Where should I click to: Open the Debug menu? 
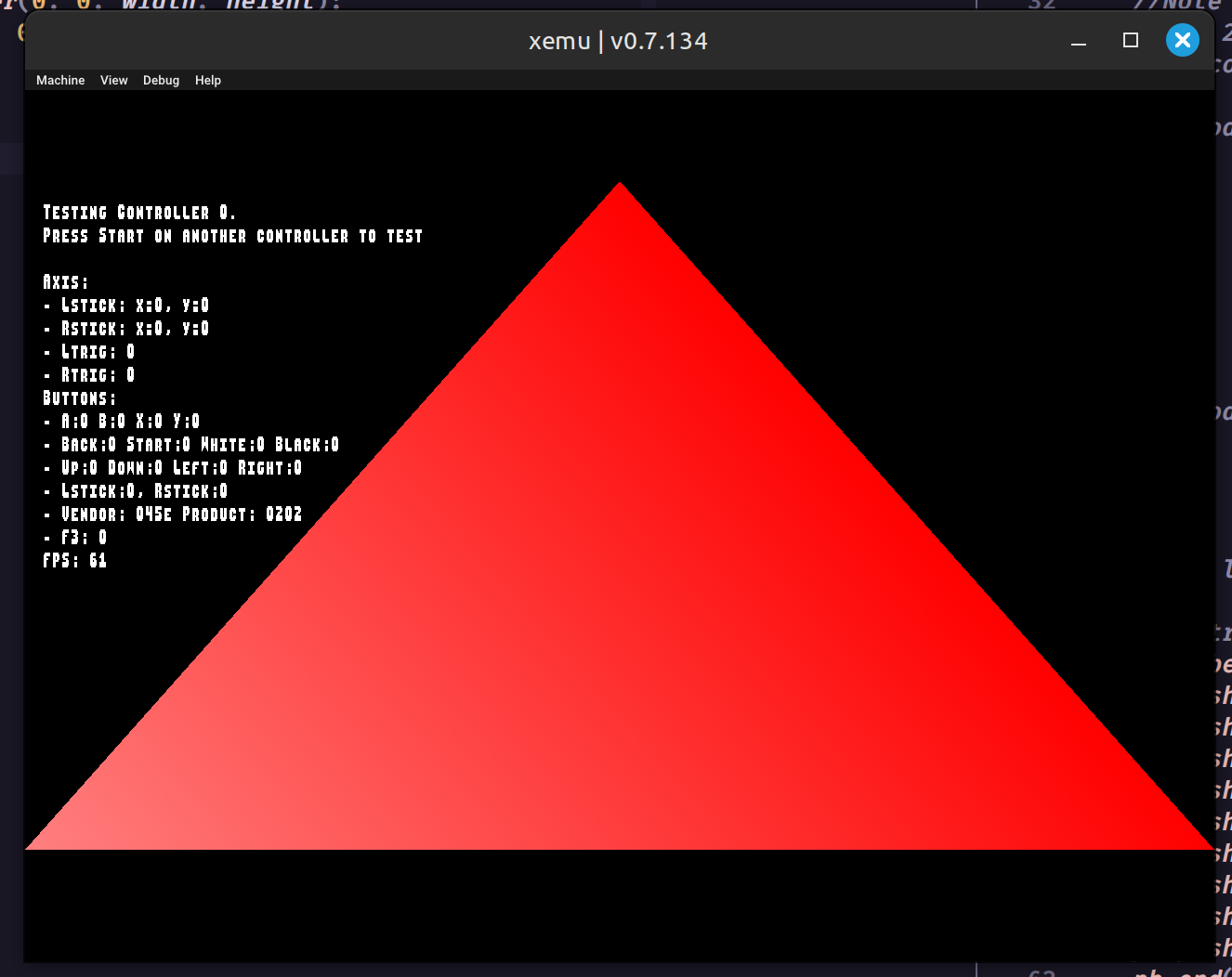pyautogui.click(x=161, y=81)
